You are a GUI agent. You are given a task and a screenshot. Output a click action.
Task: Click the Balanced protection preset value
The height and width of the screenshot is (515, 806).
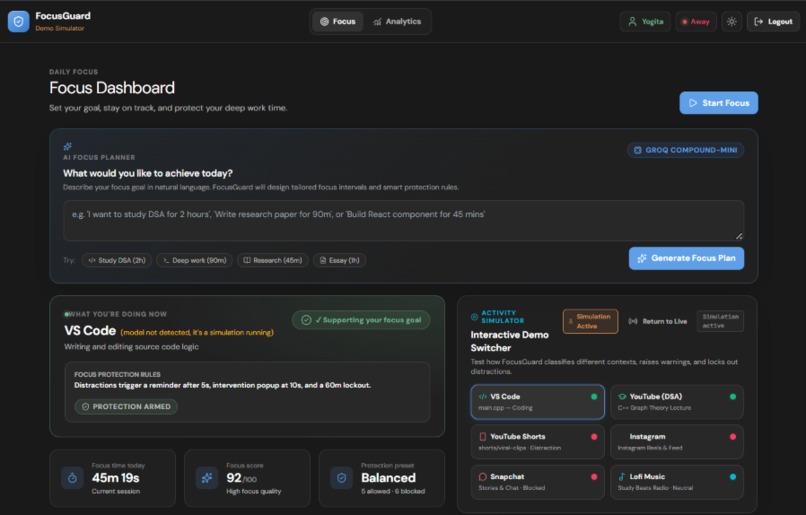pyautogui.click(x=388, y=478)
